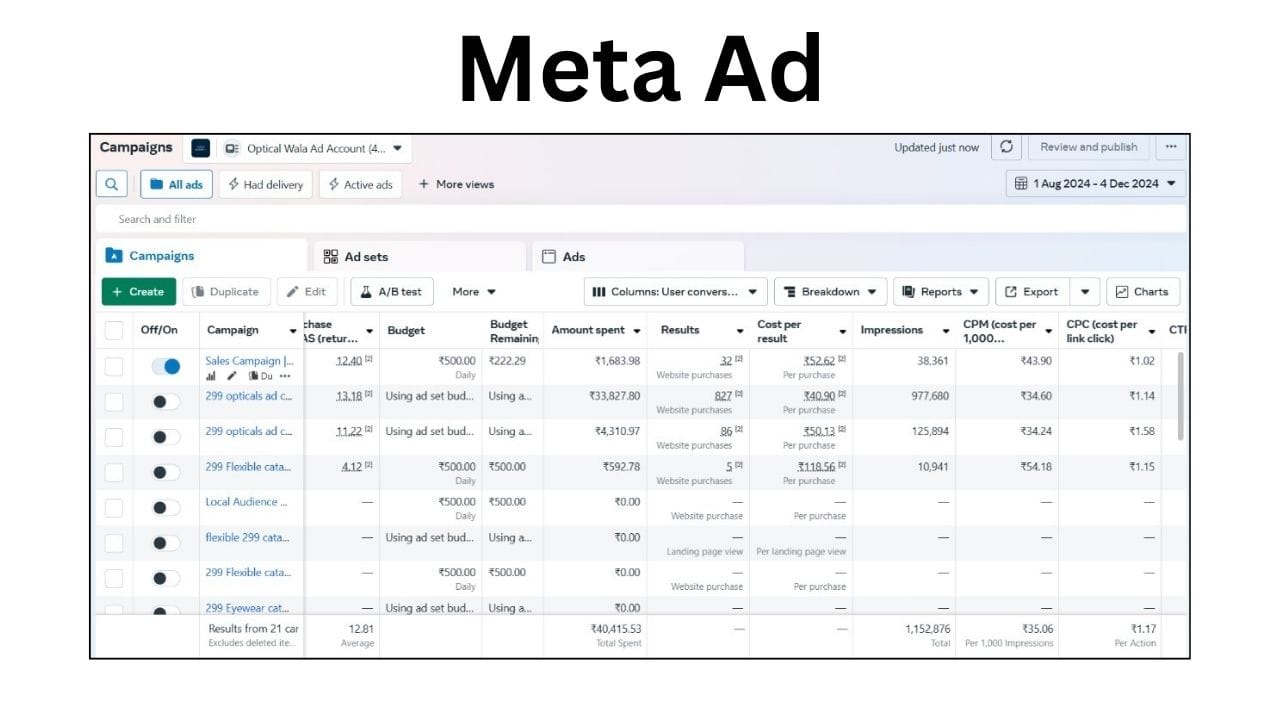1280x720 pixels.
Task: Click the search magnifier icon
Action: 111,184
